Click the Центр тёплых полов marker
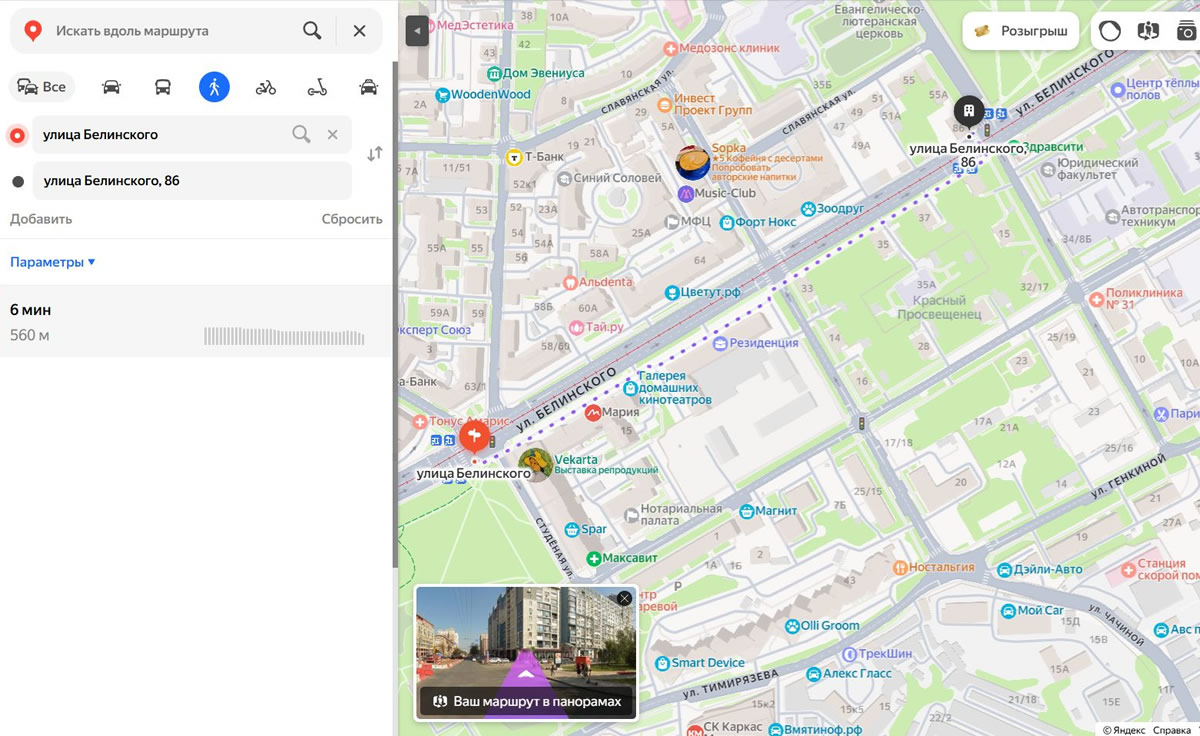The image size is (1200, 736). [x=1116, y=89]
